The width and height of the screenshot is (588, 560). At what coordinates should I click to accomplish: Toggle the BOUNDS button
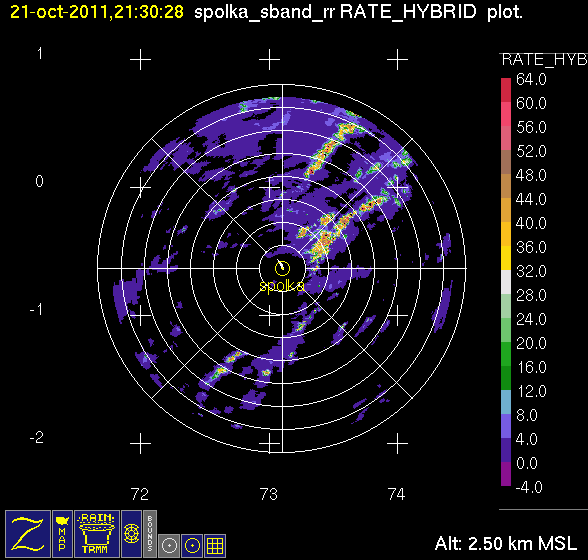click(x=150, y=534)
